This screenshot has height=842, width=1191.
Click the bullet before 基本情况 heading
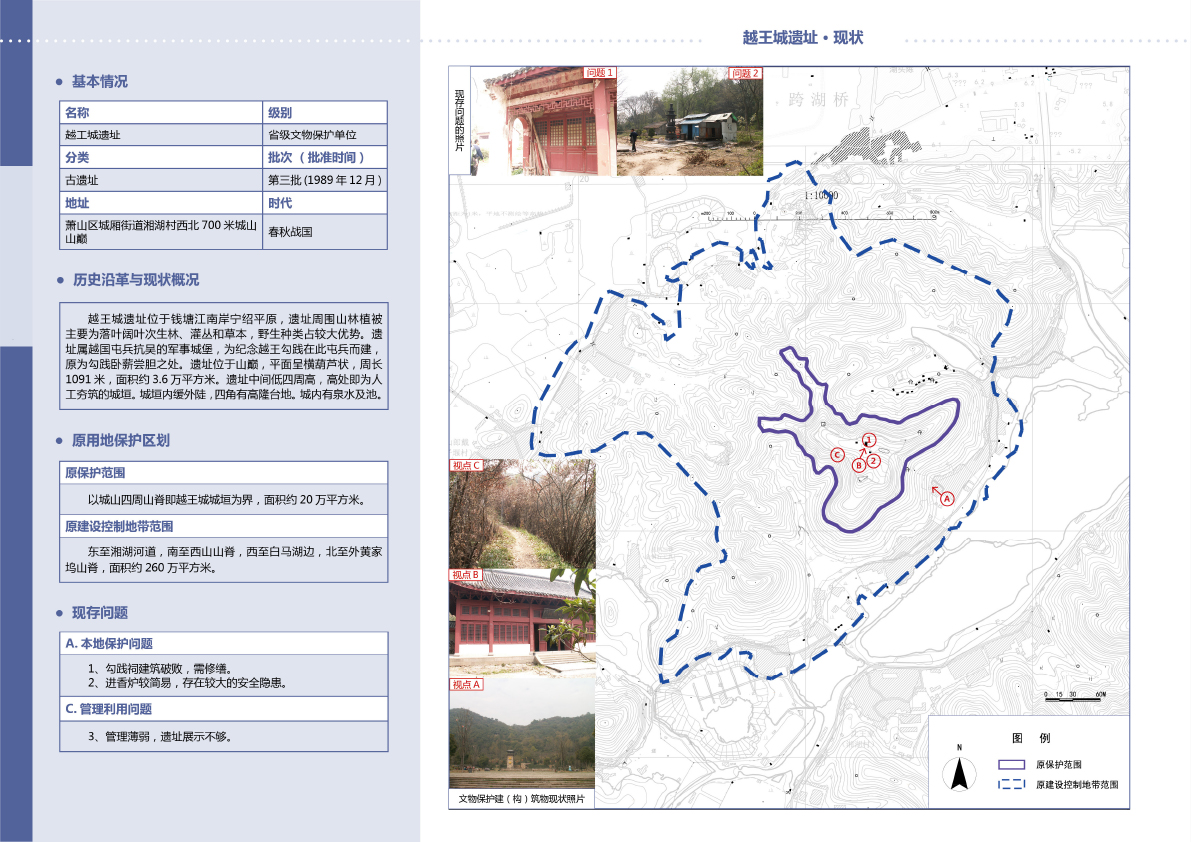tap(61, 82)
